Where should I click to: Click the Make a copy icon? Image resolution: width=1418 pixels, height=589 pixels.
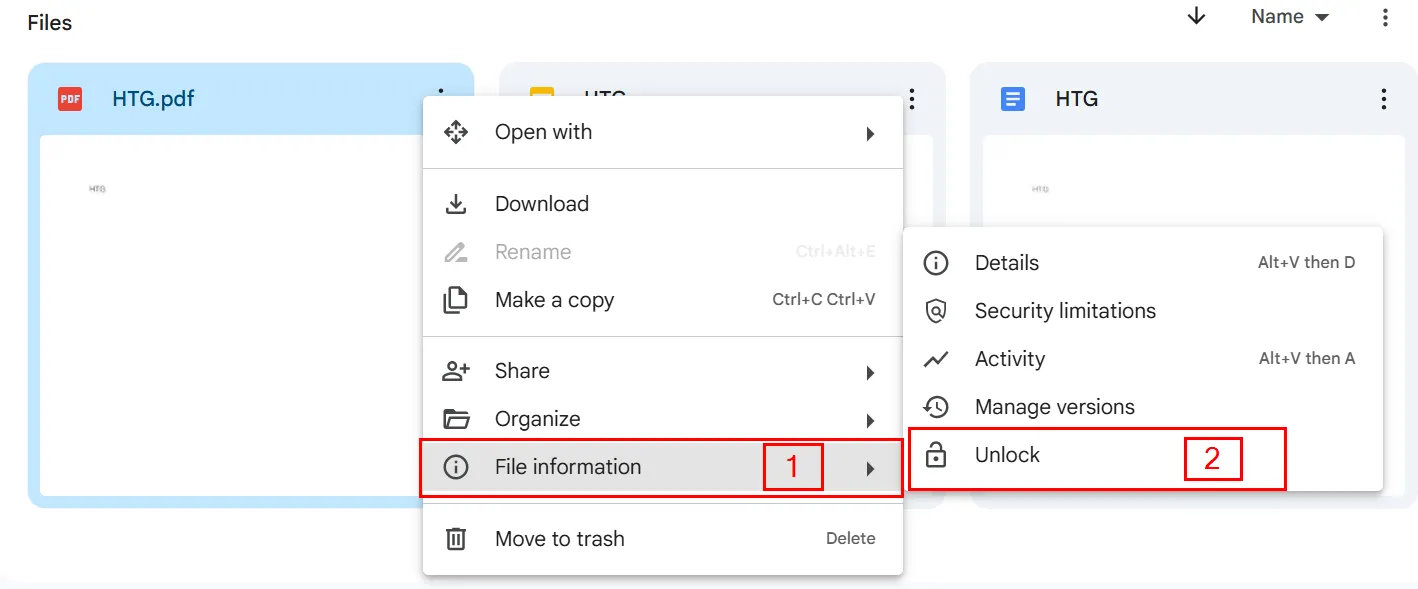tap(457, 299)
